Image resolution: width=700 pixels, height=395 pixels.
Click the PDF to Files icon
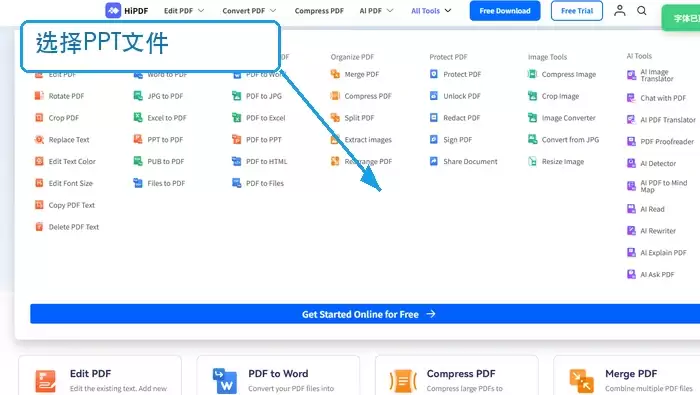(x=237, y=183)
